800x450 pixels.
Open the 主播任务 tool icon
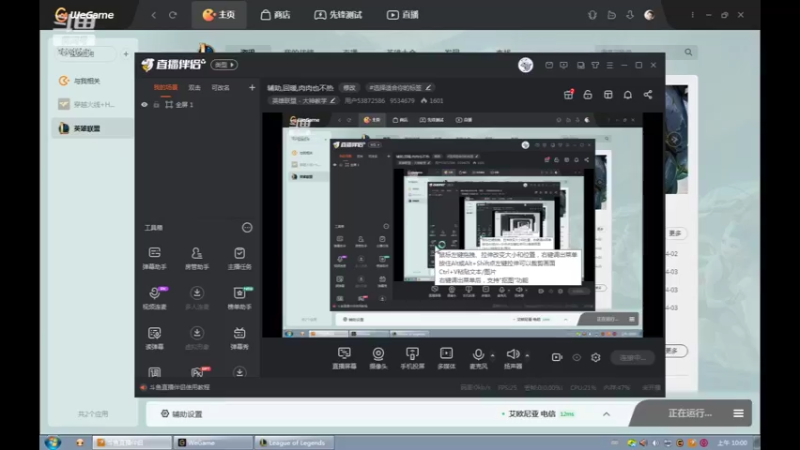(239, 258)
